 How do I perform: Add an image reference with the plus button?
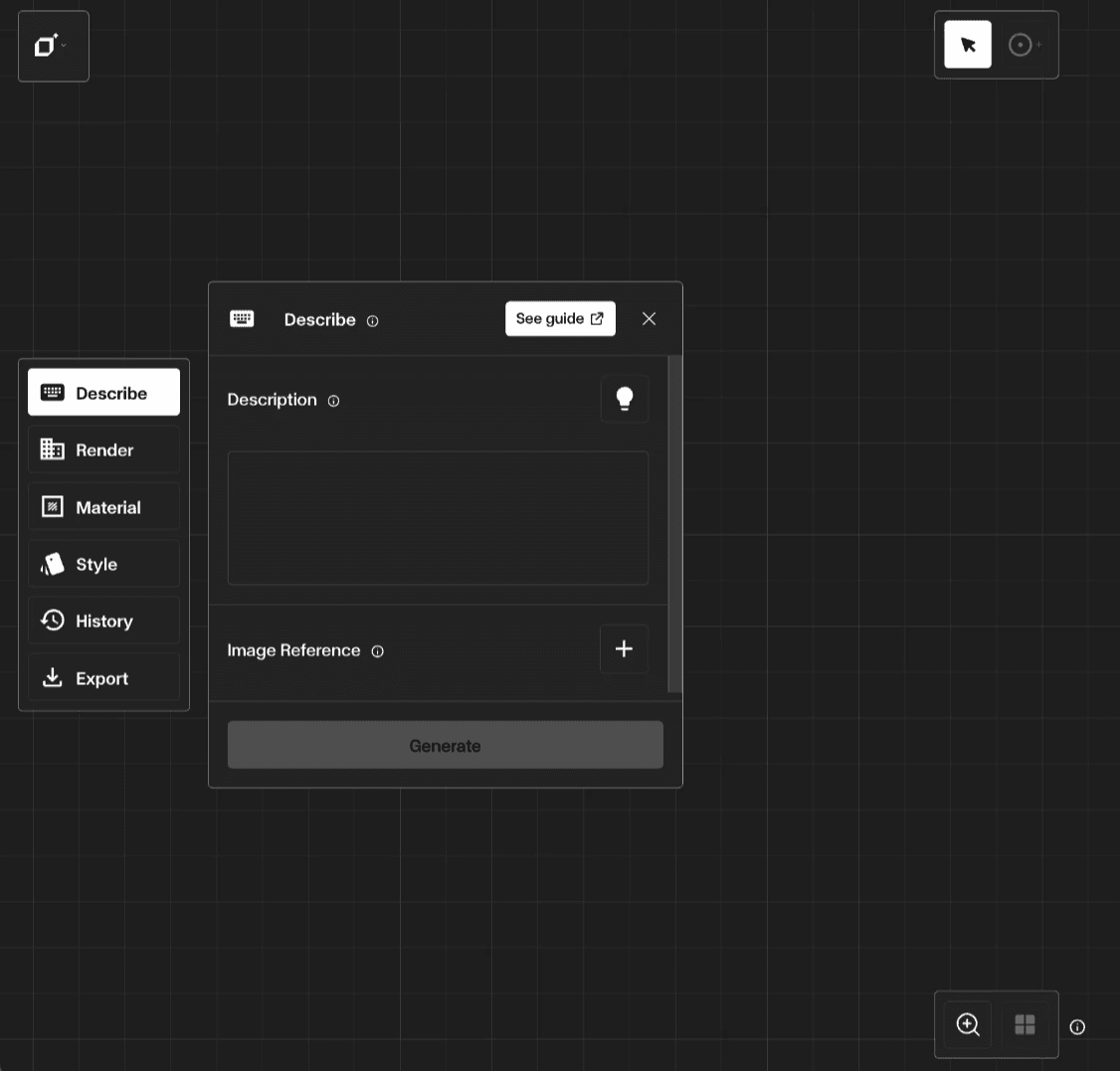tap(624, 648)
